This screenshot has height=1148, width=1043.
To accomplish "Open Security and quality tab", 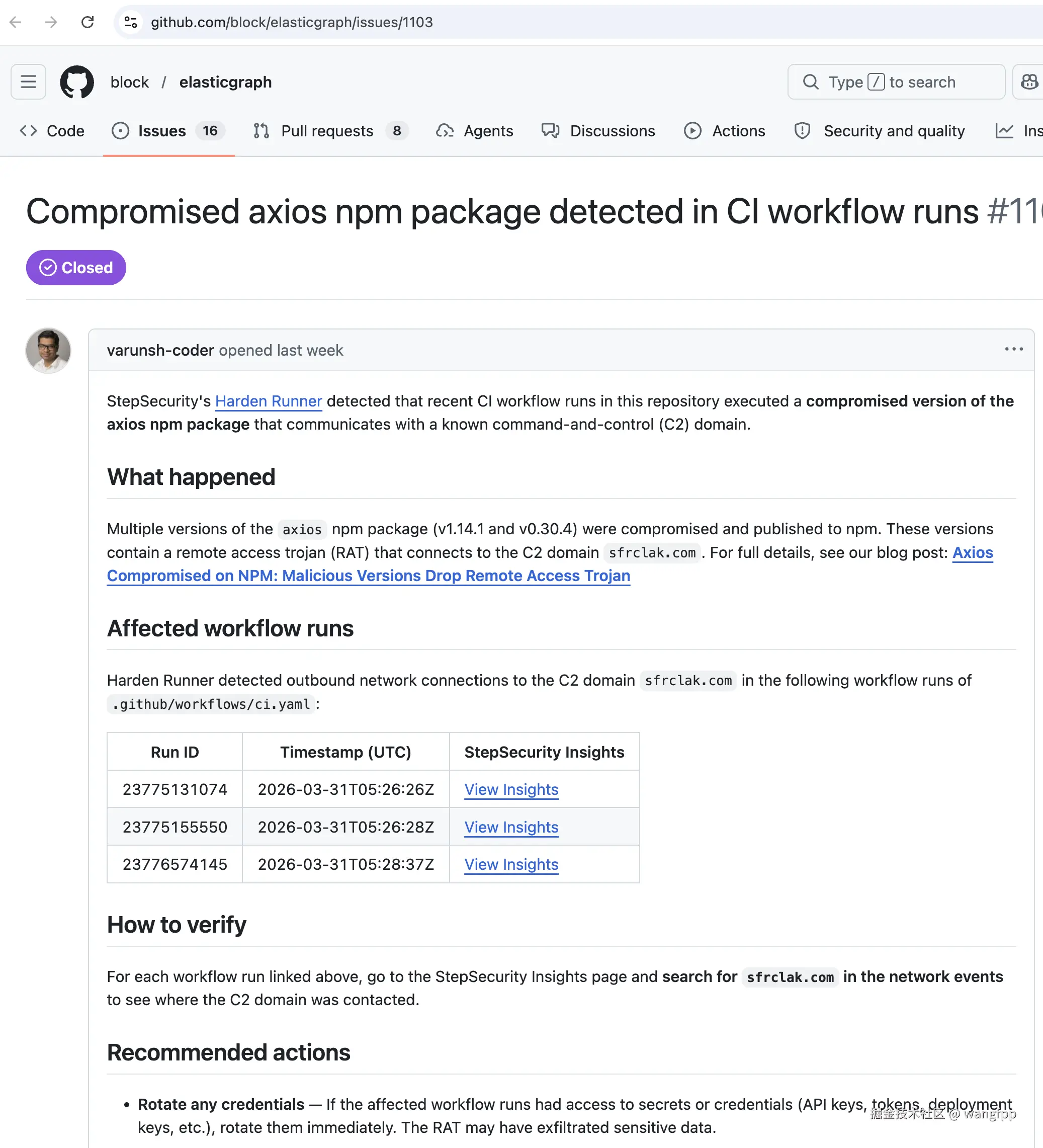I will point(880,131).
